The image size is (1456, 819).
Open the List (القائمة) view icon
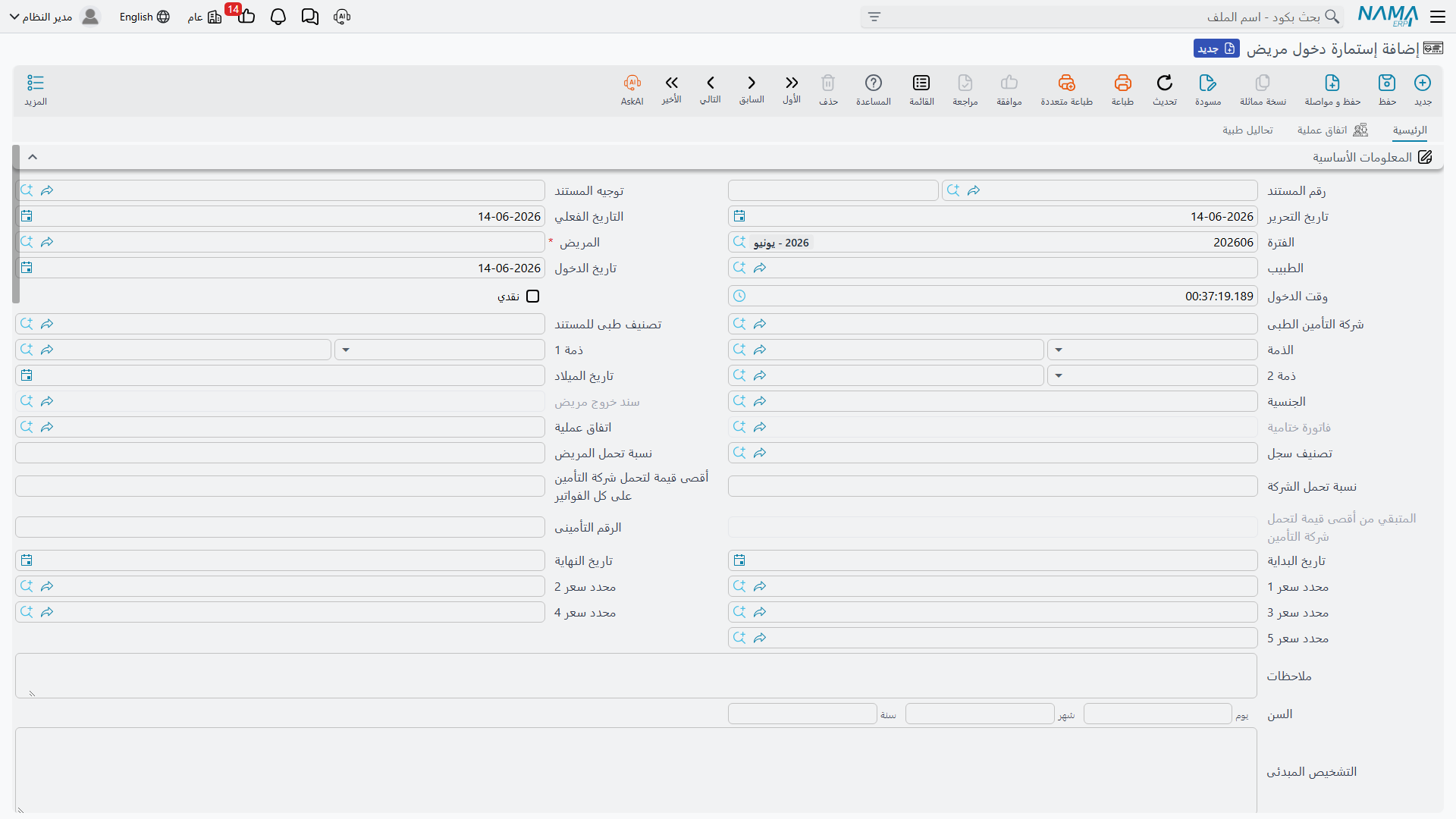coord(921,89)
